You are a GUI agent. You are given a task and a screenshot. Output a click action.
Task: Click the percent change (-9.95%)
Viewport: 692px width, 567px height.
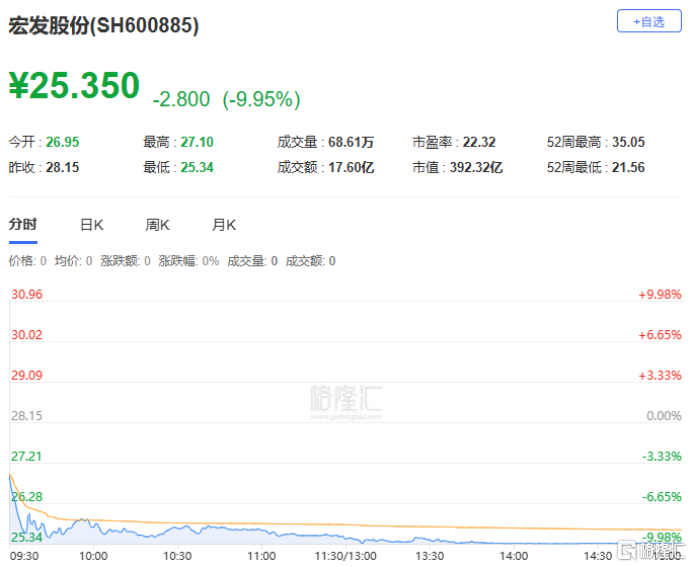pyautogui.click(x=261, y=99)
